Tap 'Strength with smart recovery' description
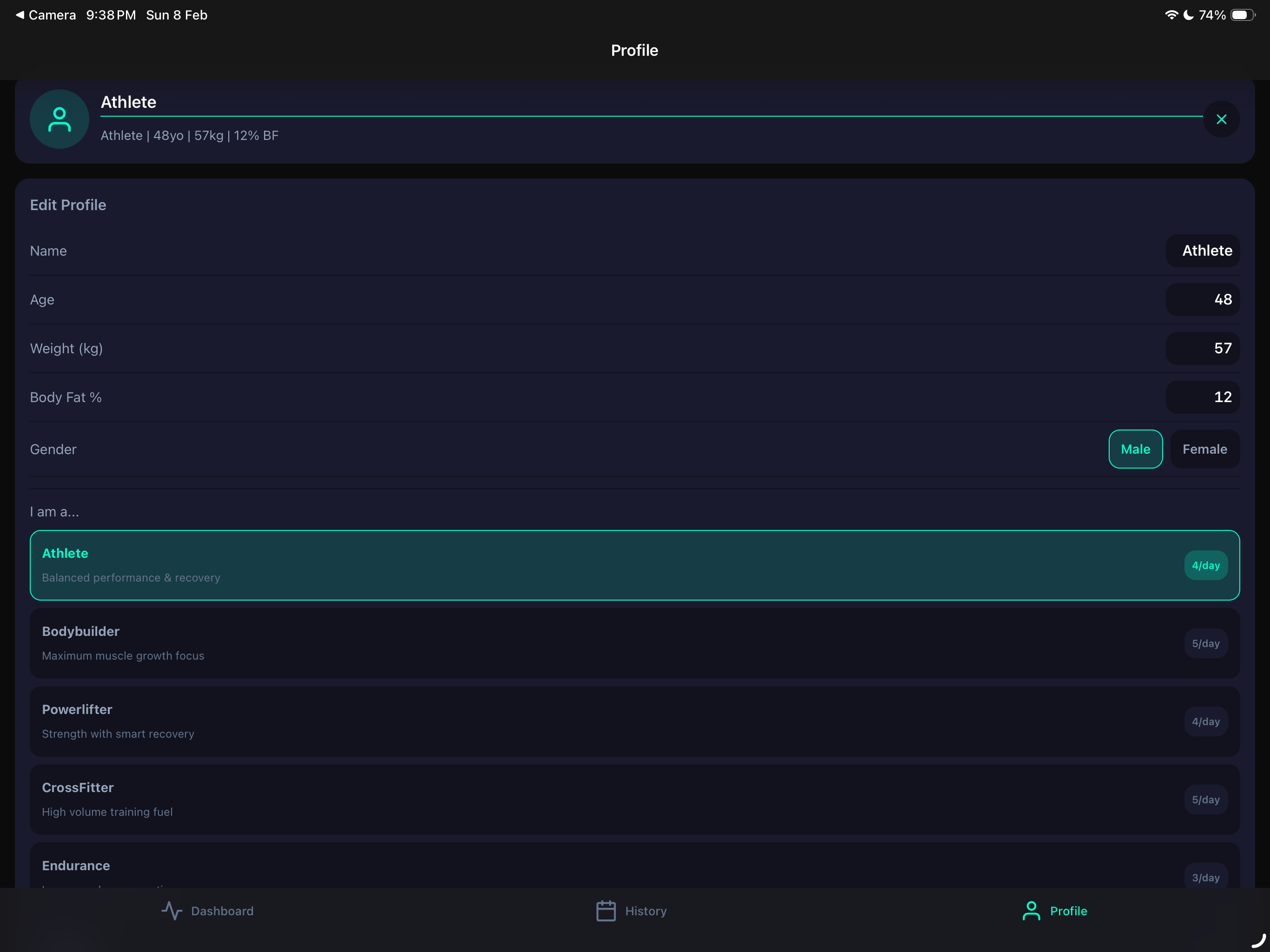 click(x=118, y=734)
